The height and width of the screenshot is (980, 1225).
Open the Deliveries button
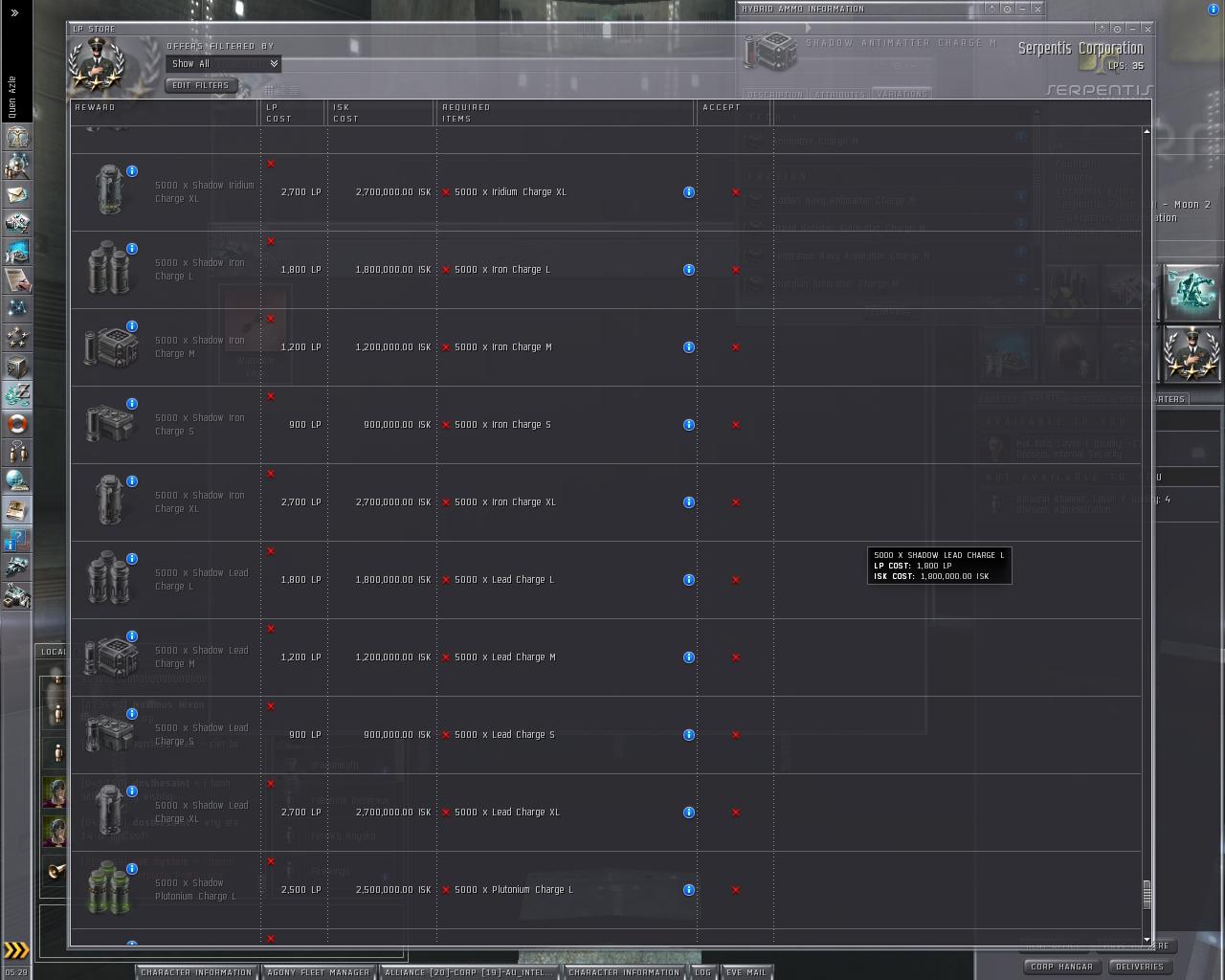coord(1140,967)
